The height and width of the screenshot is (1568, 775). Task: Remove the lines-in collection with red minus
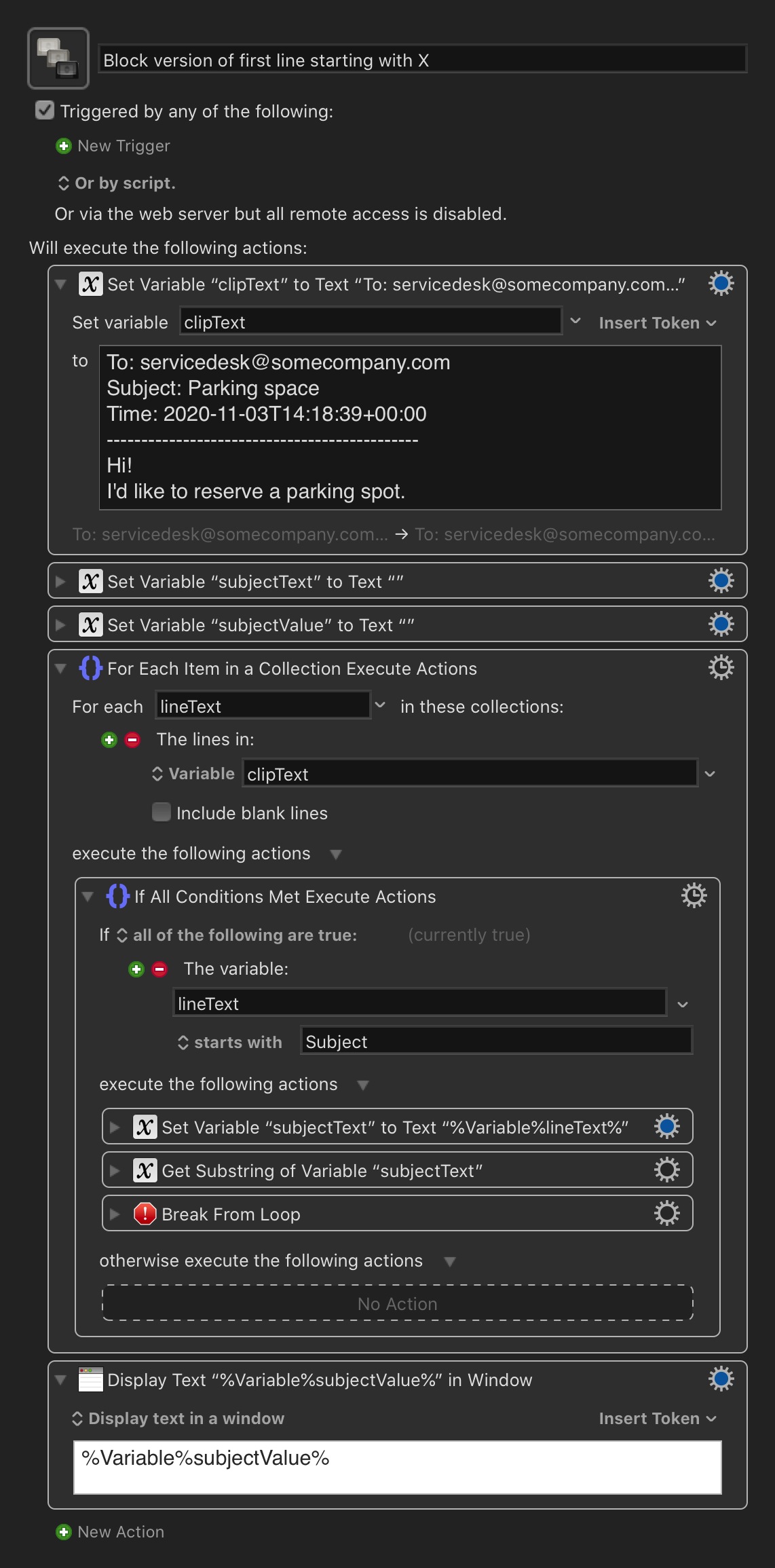(x=133, y=740)
